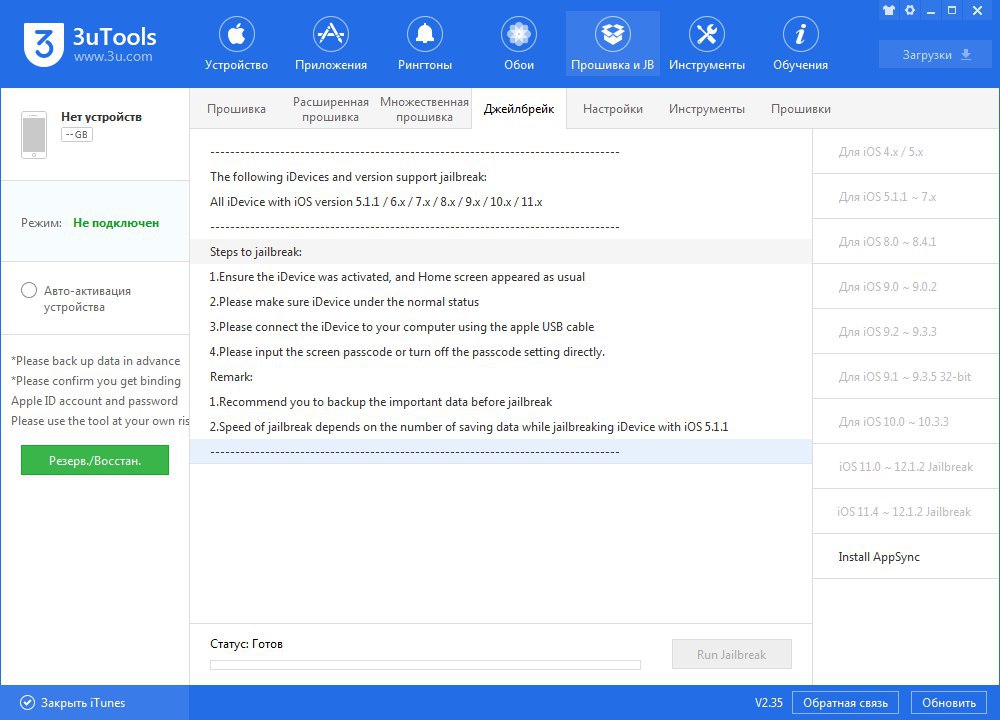Click line '3.Please connect the iDevice'
This screenshot has width=1000, height=720.
tap(402, 327)
